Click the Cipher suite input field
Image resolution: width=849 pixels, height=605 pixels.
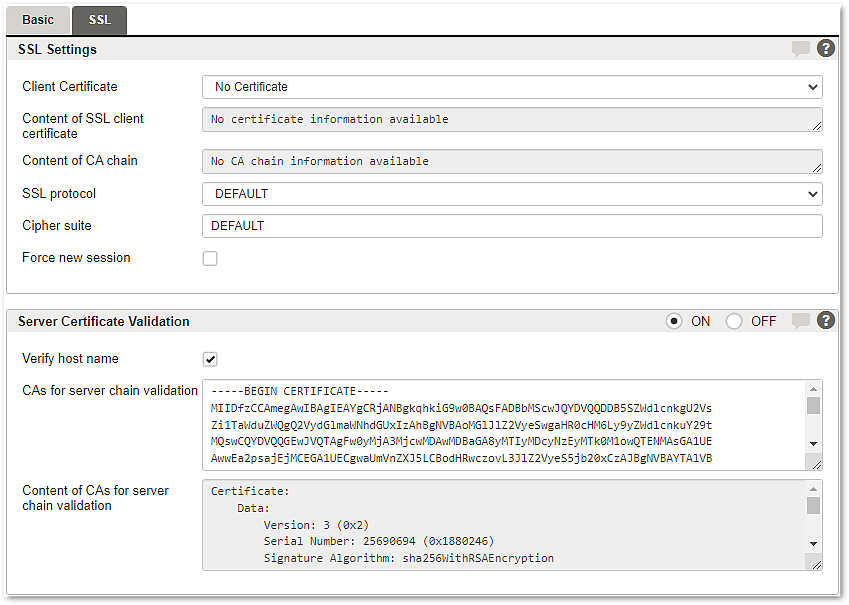click(512, 226)
